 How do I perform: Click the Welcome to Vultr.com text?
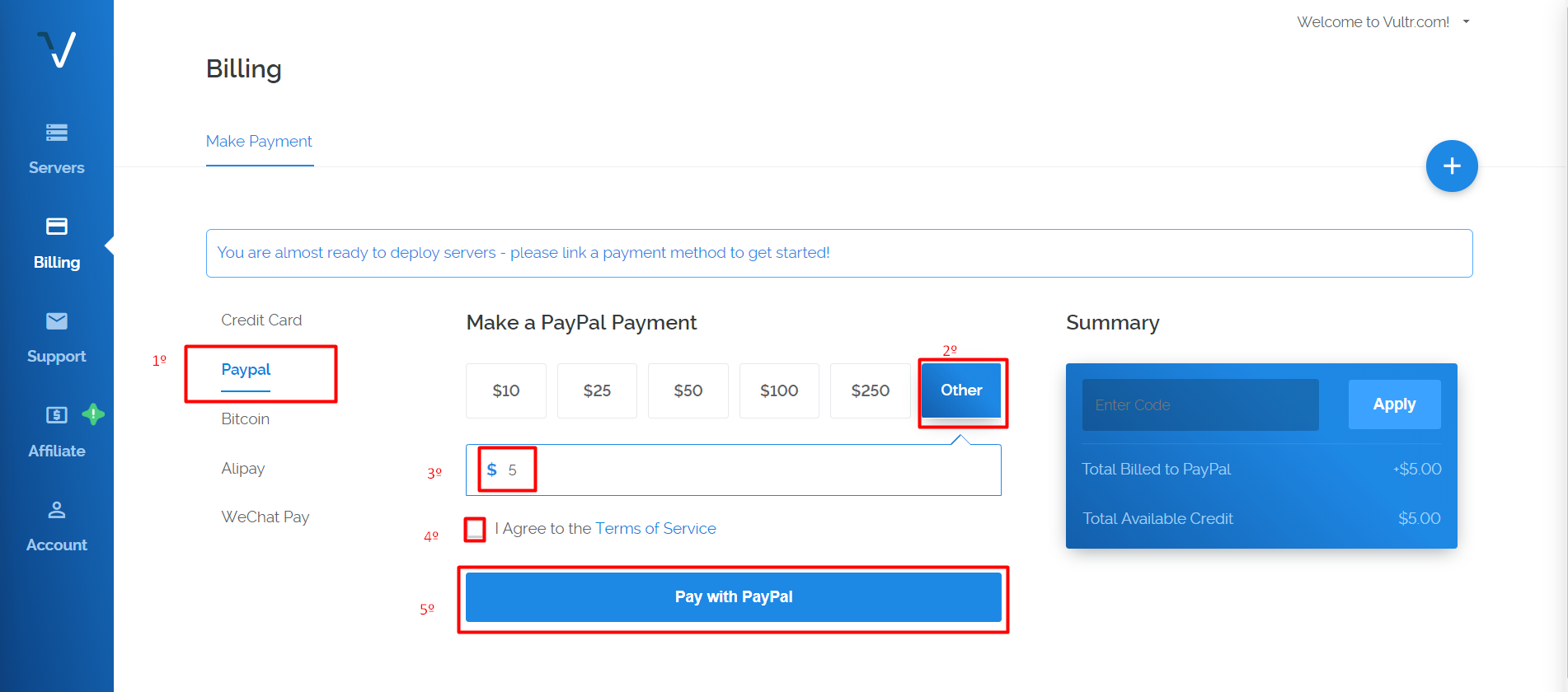tap(1373, 22)
